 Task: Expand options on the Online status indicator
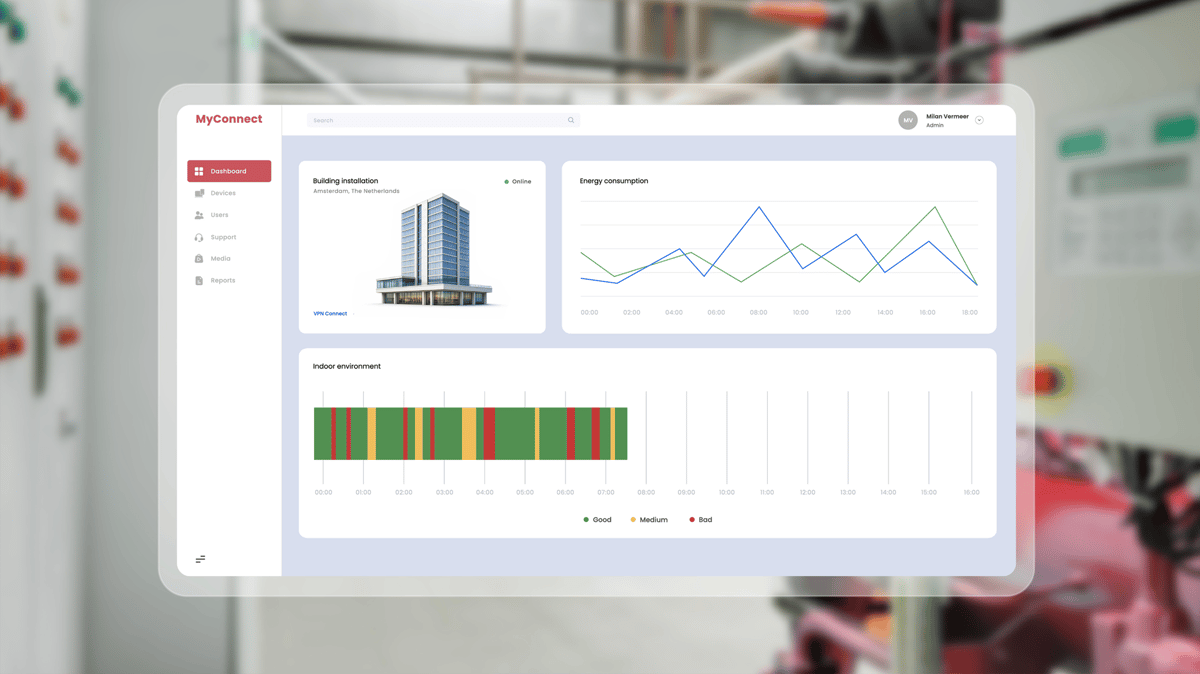click(517, 181)
